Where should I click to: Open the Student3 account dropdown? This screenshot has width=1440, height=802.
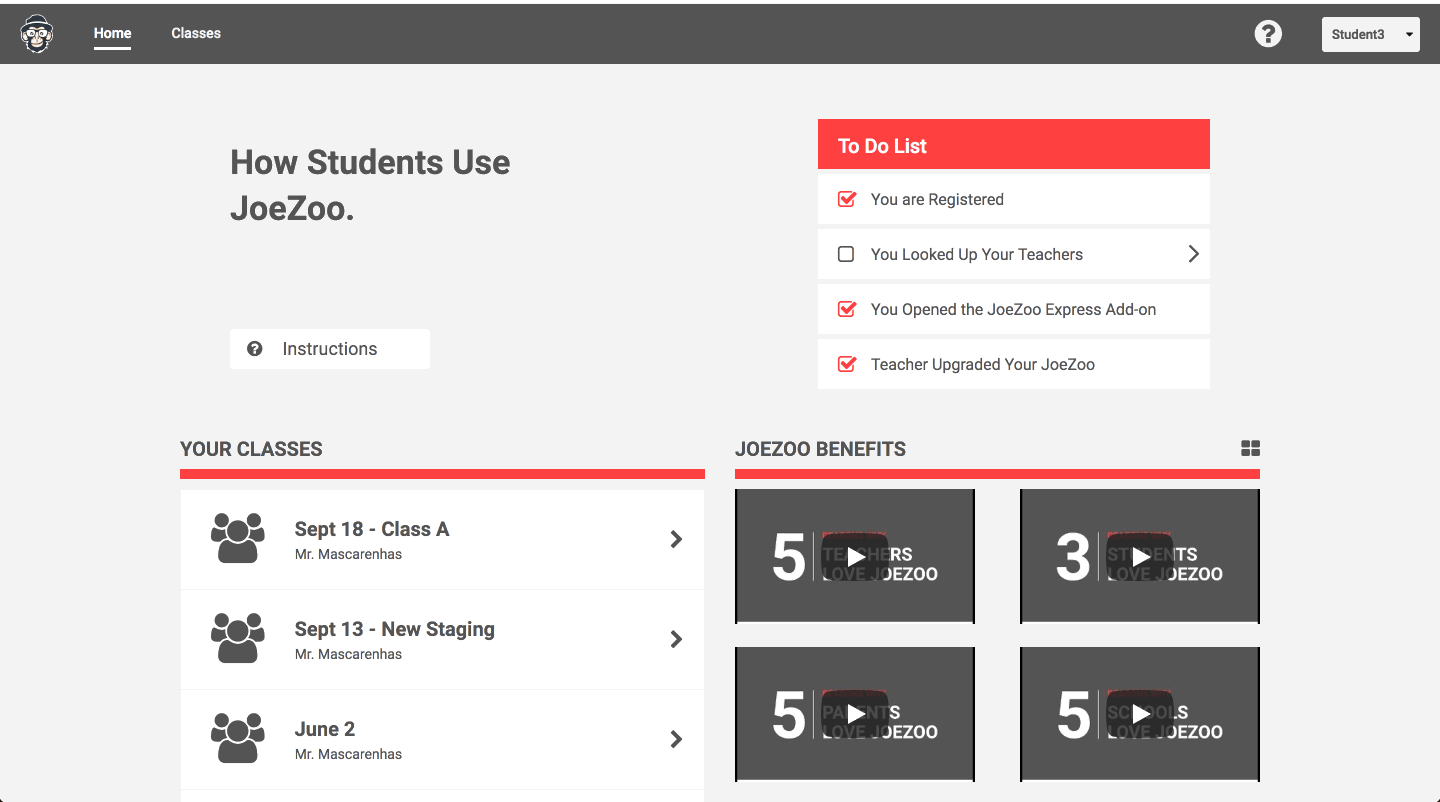coord(1370,34)
